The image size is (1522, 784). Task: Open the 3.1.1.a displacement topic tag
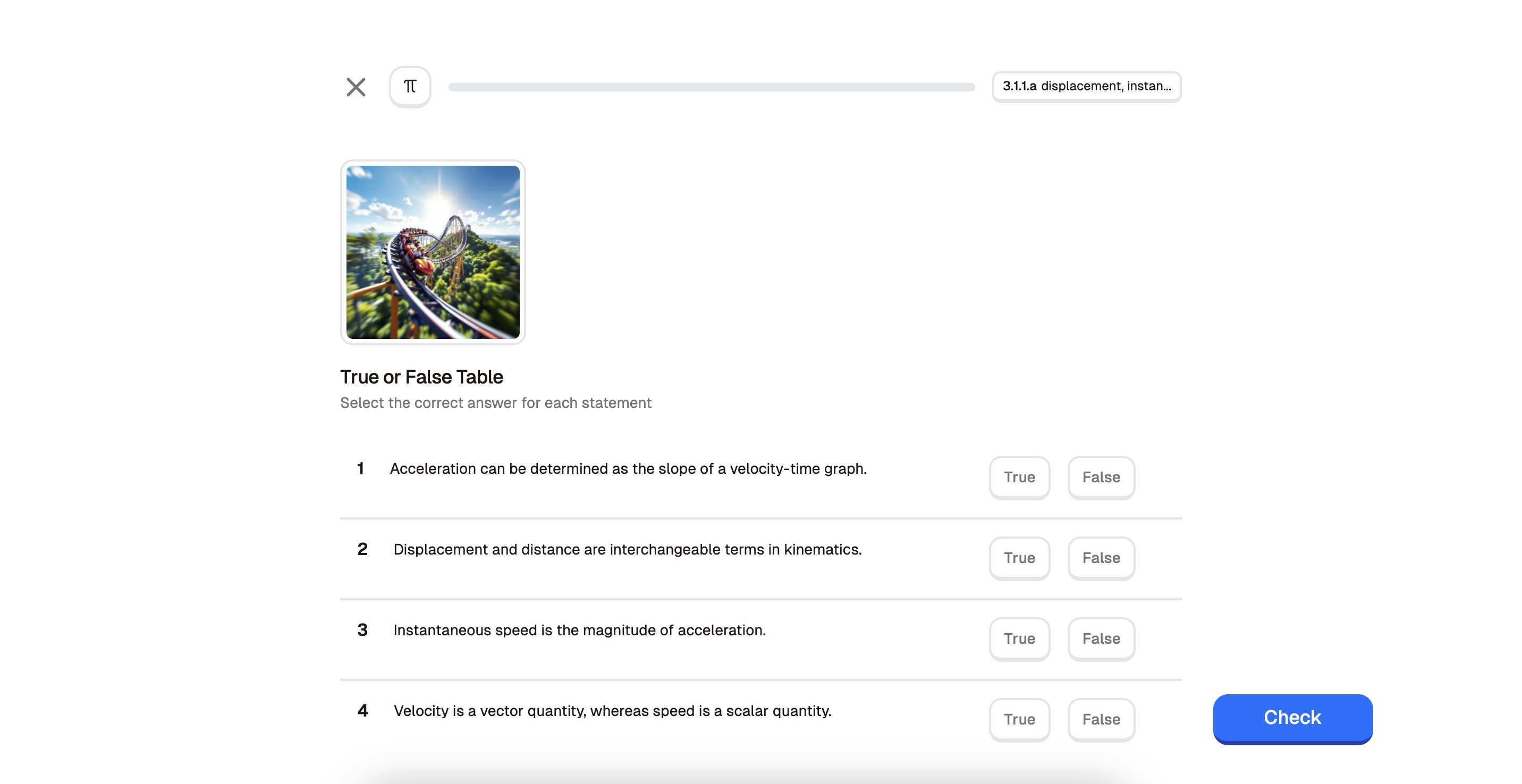click(1086, 86)
